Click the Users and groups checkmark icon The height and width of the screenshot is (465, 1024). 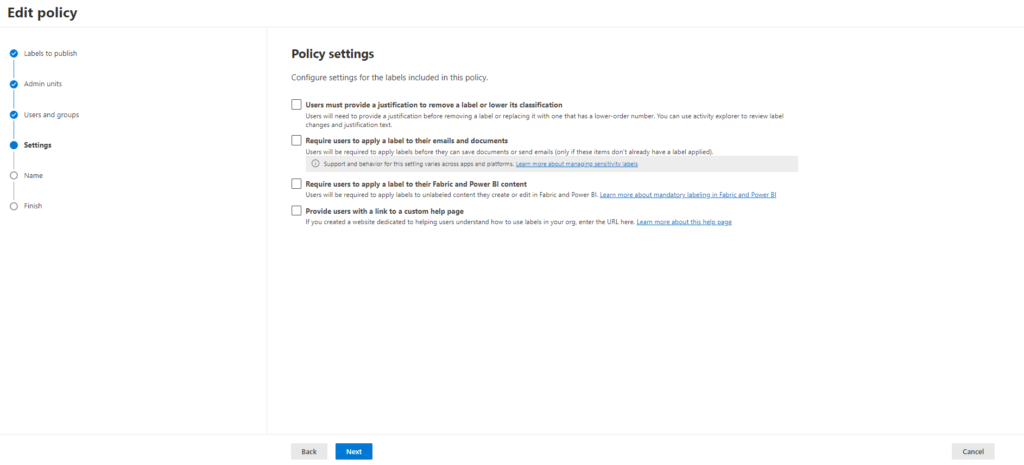14,115
